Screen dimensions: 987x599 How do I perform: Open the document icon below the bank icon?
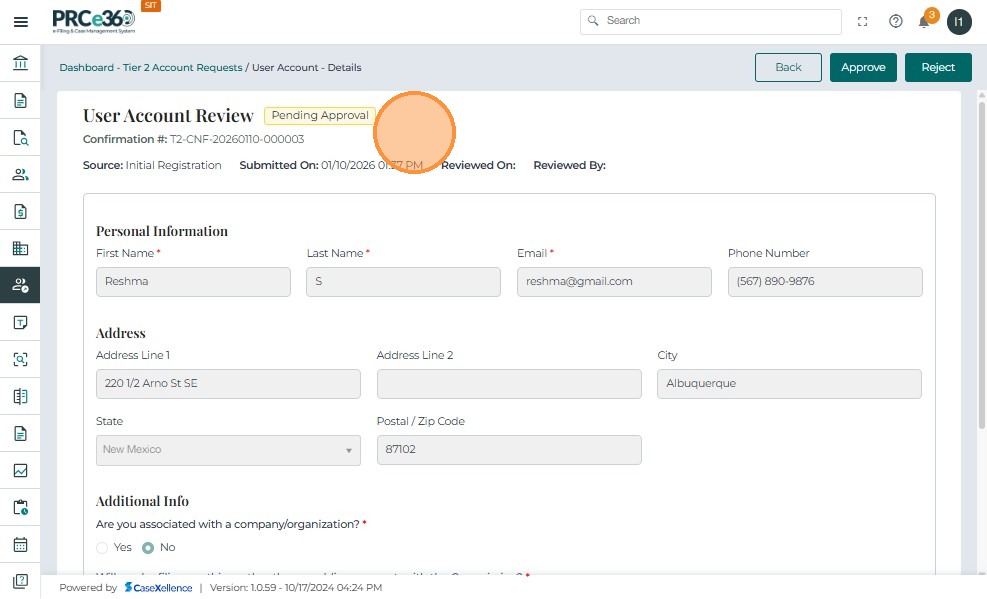tap(20, 101)
